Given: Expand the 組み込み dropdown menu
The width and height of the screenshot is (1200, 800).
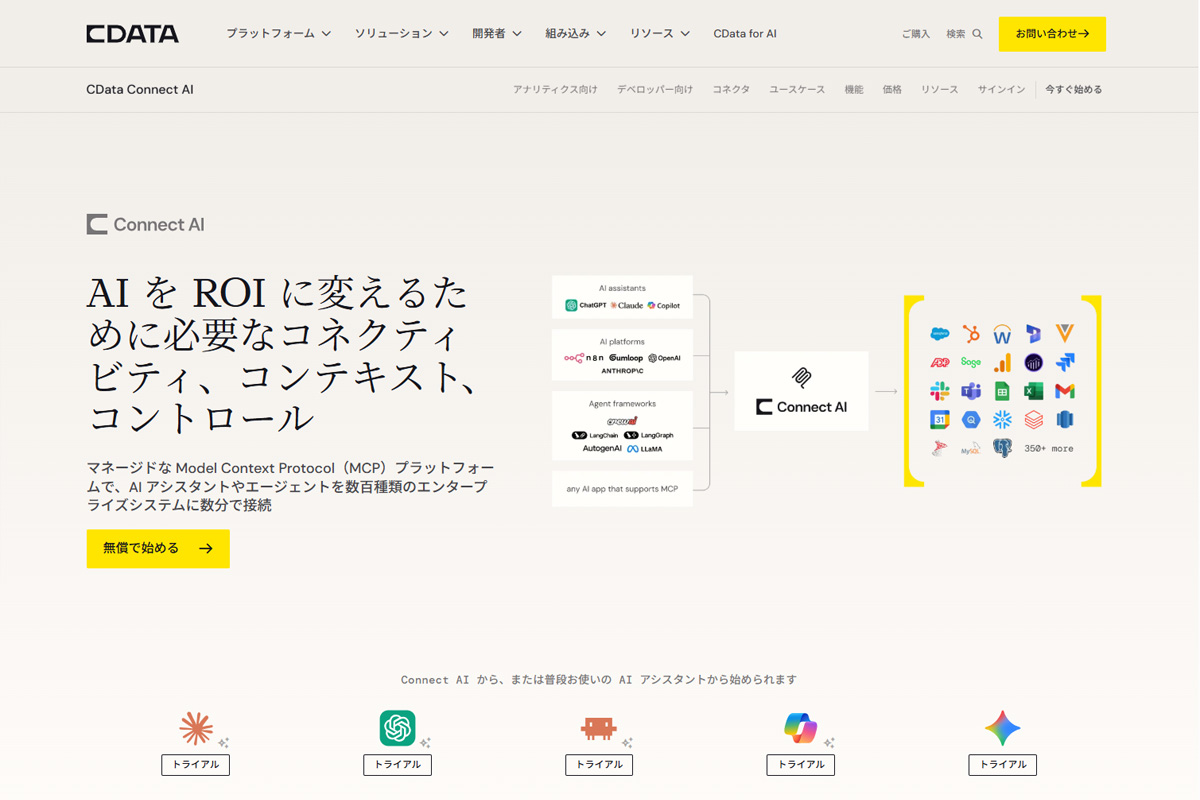Looking at the screenshot, I should pyautogui.click(x=576, y=33).
